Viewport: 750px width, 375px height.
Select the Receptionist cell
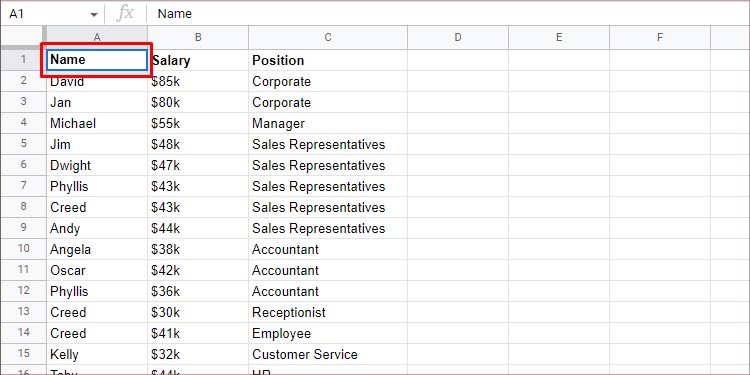coord(328,312)
